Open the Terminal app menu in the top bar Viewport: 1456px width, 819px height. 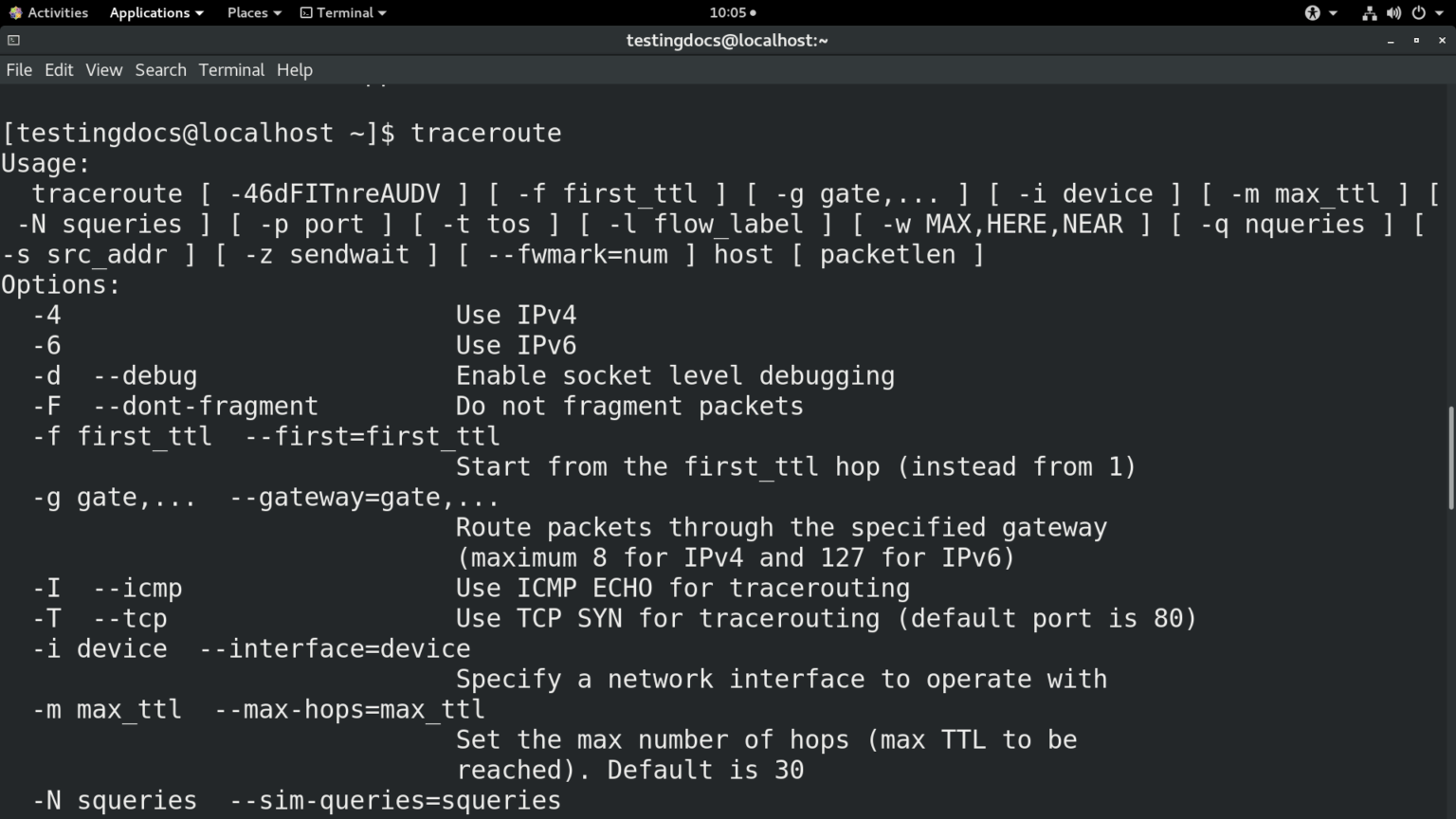coord(343,12)
